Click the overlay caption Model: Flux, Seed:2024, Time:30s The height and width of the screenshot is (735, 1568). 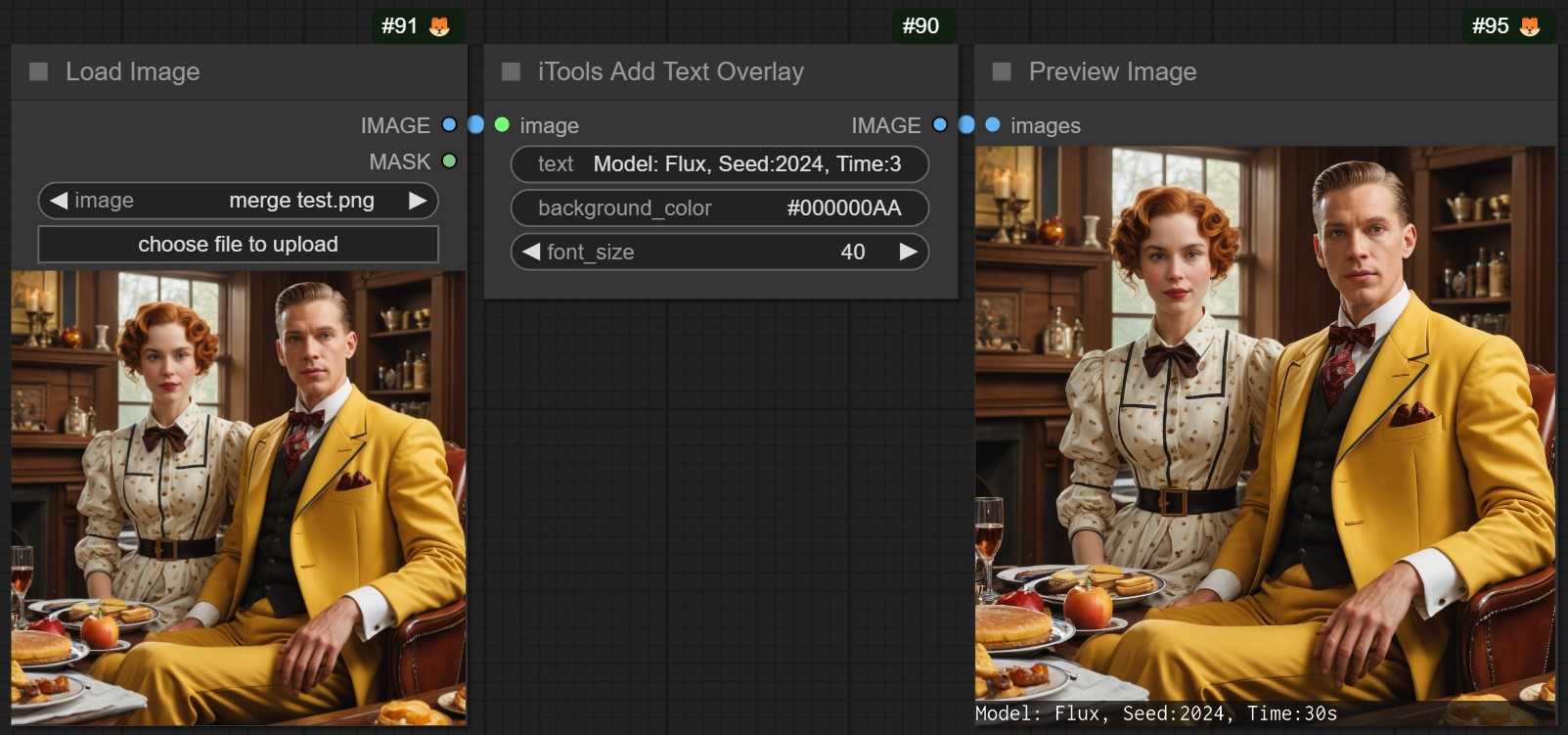[x=1155, y=713]
